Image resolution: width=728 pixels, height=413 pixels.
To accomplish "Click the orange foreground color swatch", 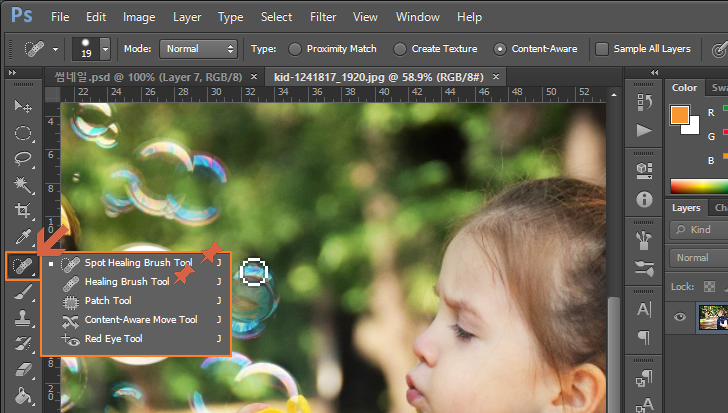I will pyautogui.click(x=680, y=115).
